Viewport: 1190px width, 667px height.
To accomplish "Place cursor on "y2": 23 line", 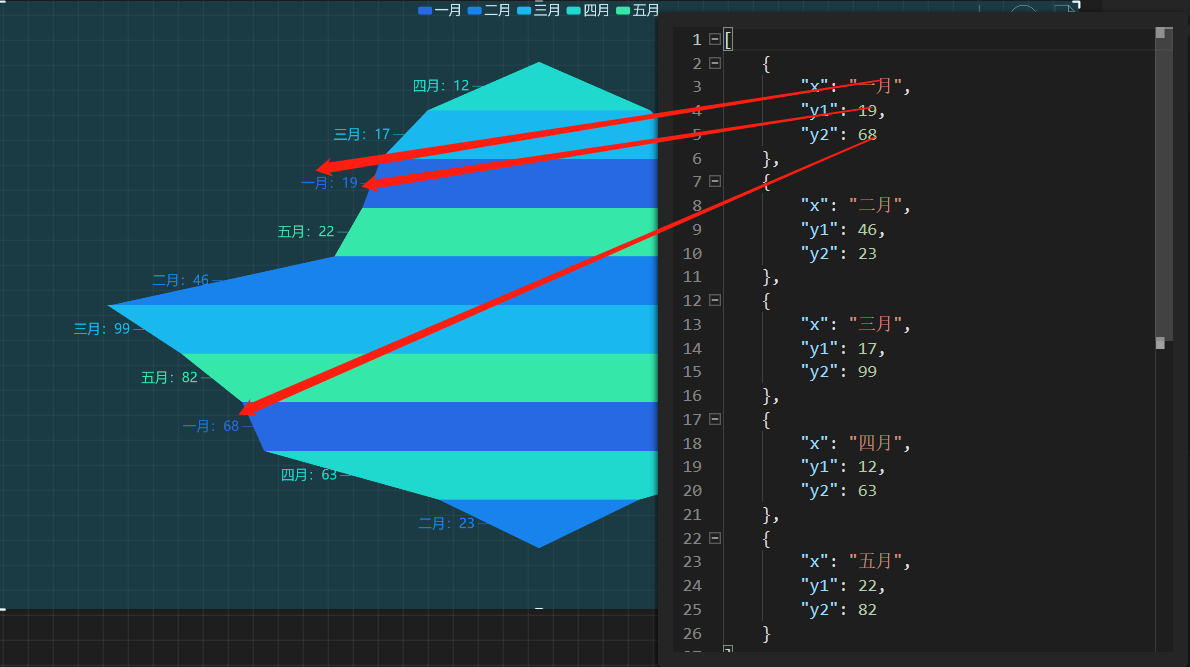I will tap(839, 253).
